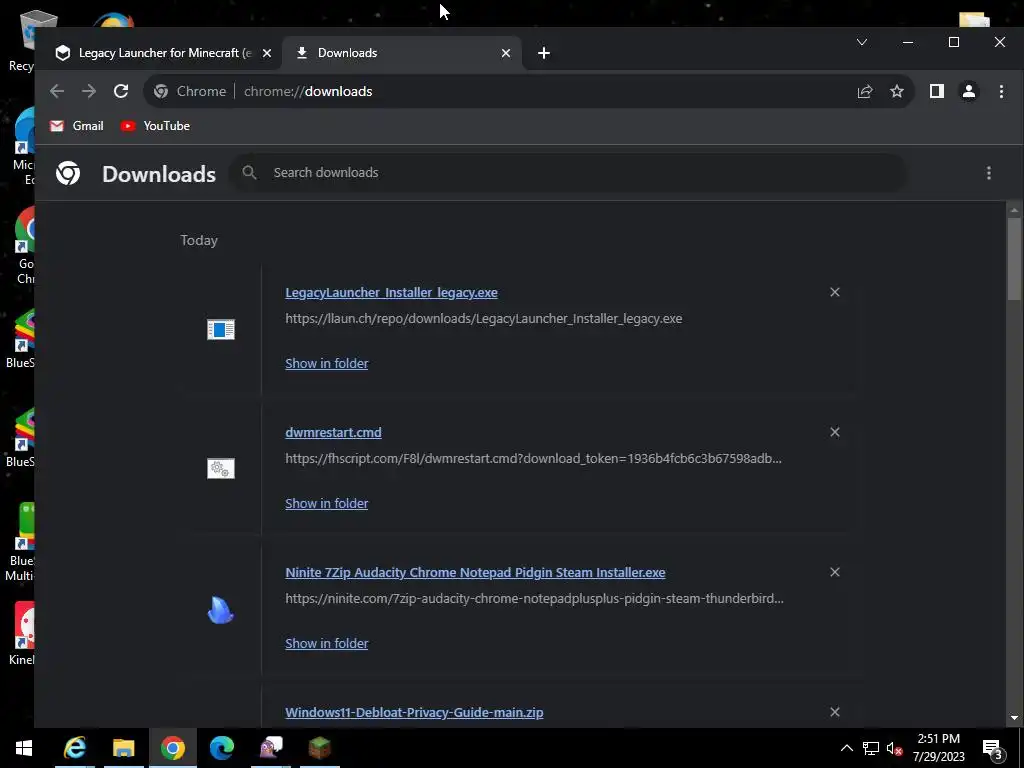Viewport: 1024px width, 768px height.
Task: Open Downloads page more actions menu
Action: [x=989, y=172]
